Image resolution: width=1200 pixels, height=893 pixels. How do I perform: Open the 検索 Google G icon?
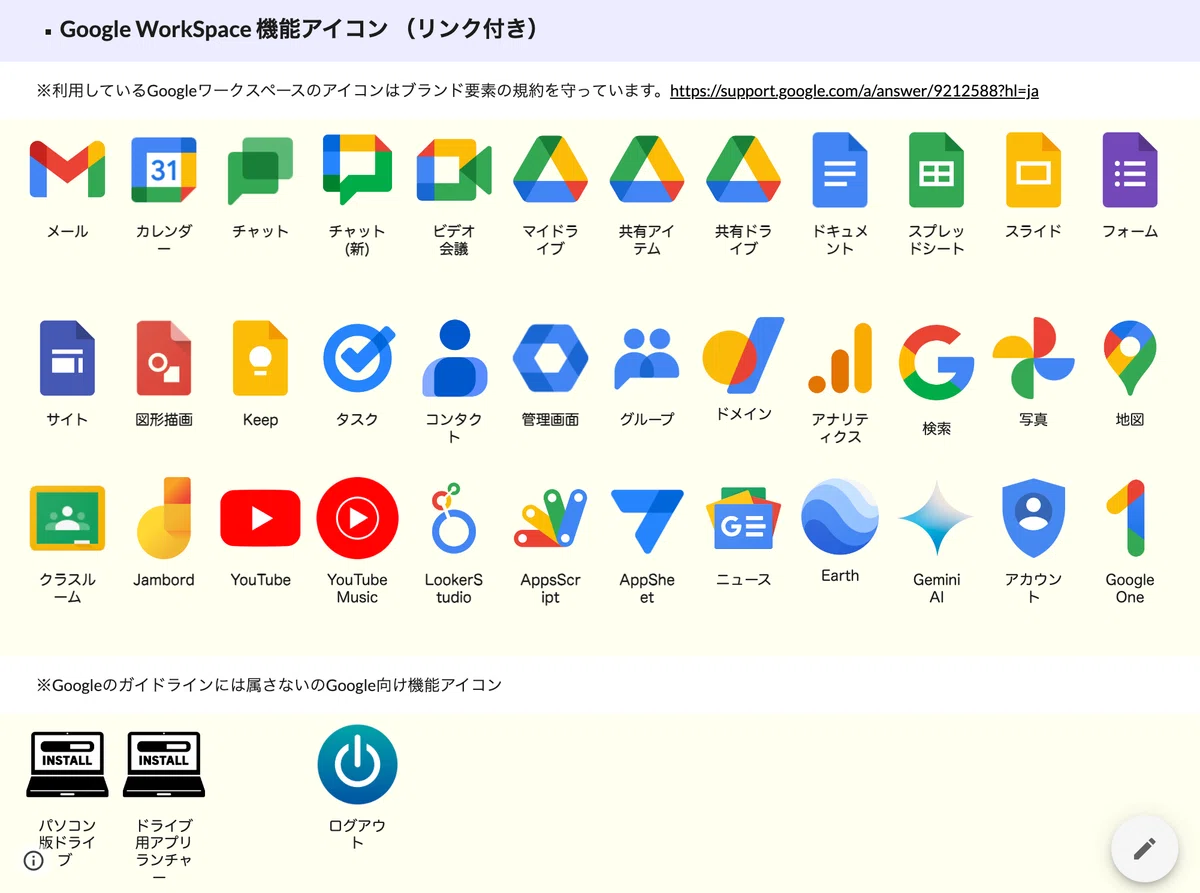click(x=936, y=362)
